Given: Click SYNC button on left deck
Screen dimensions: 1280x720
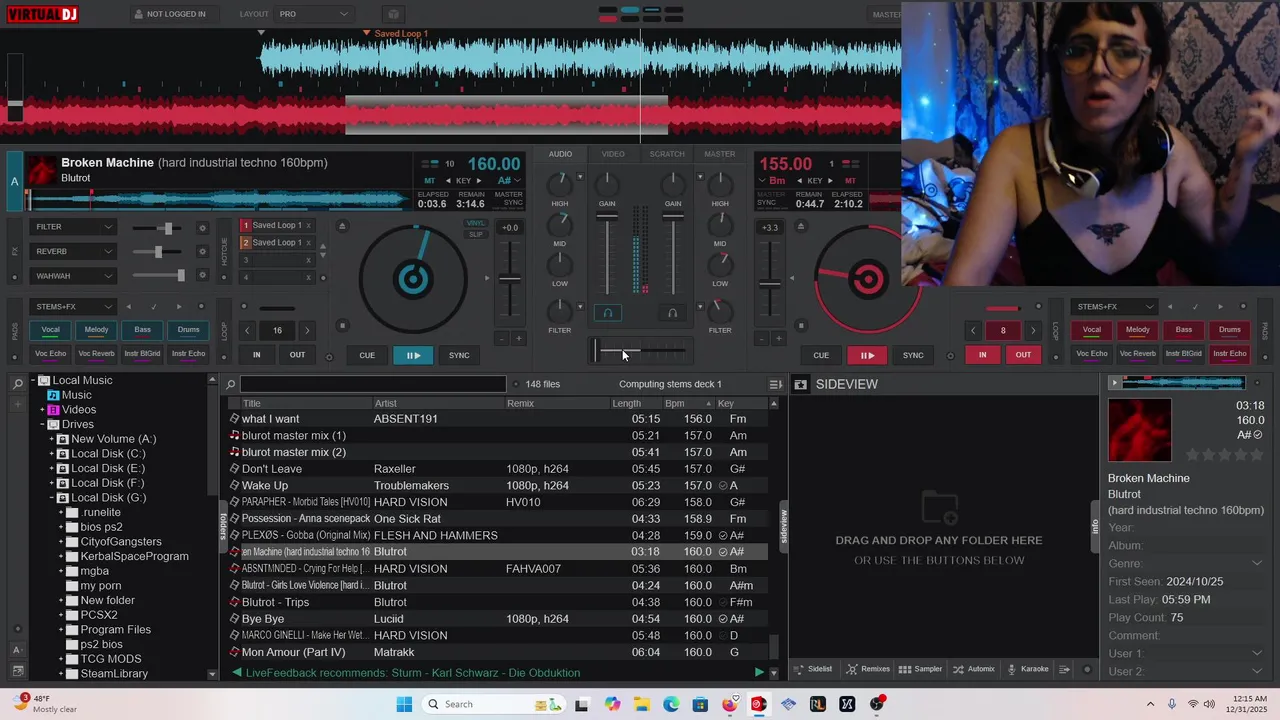Looking at the screenshot, I should coord(459,355).
